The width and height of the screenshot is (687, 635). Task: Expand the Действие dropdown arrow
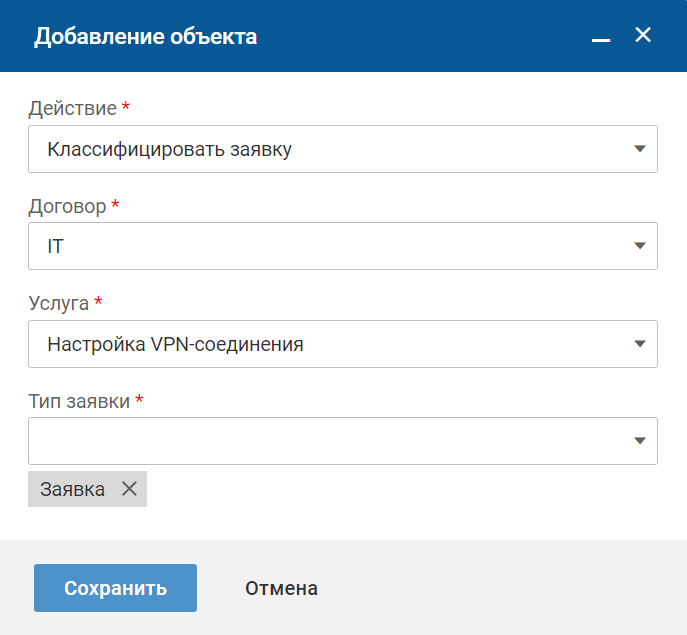[640, 150]
